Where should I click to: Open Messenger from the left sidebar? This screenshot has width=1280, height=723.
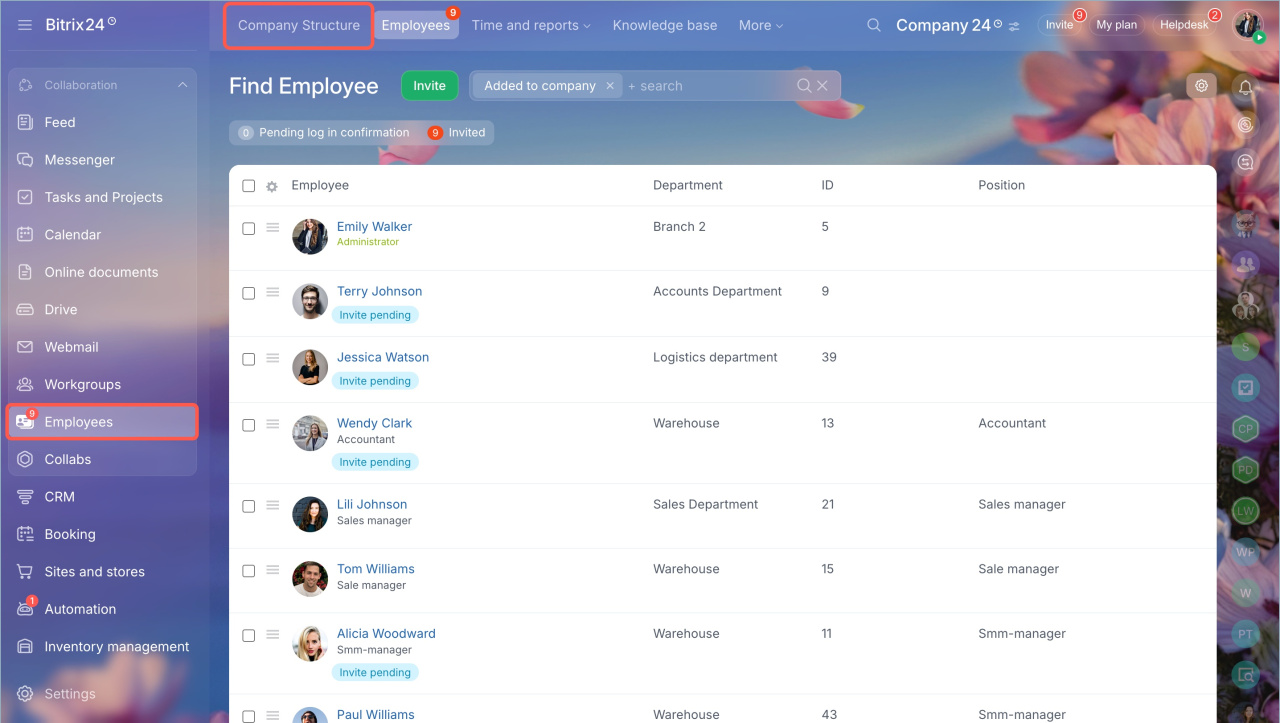point(79,160)
